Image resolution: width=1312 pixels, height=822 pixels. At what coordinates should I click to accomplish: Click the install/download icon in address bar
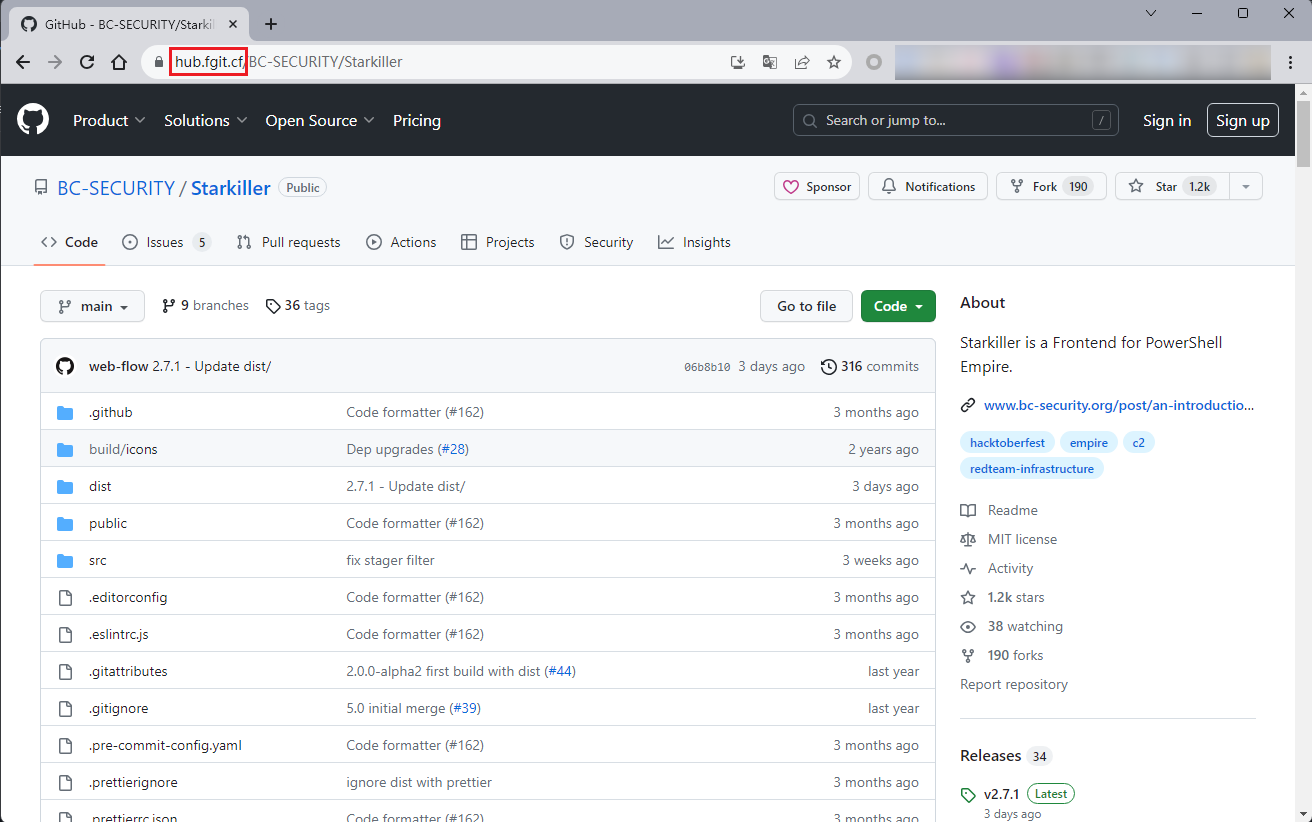pyautogui.click(x=738, y=62)
